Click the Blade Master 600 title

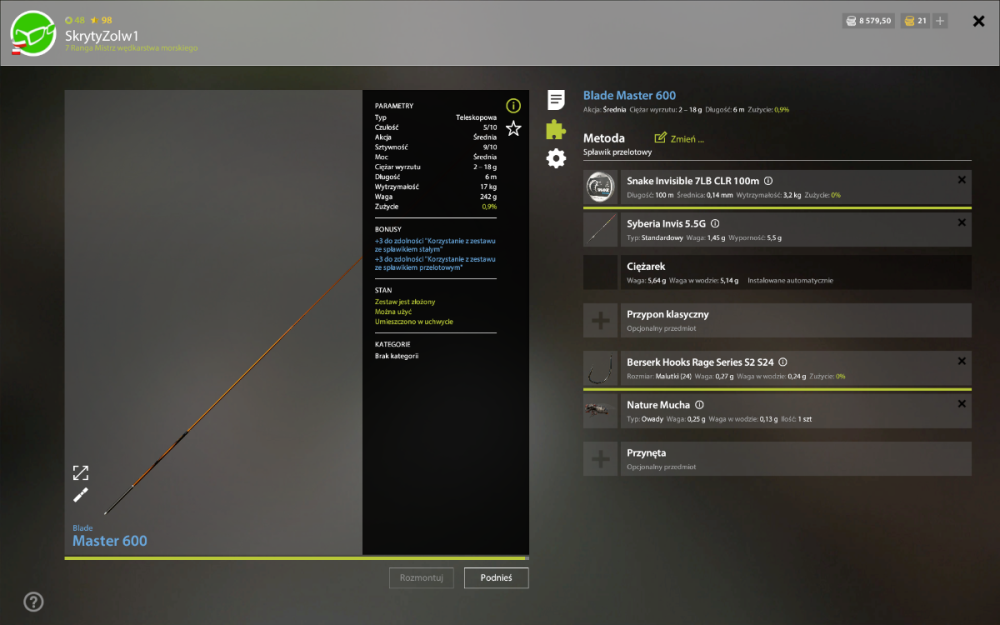(629, 96)
